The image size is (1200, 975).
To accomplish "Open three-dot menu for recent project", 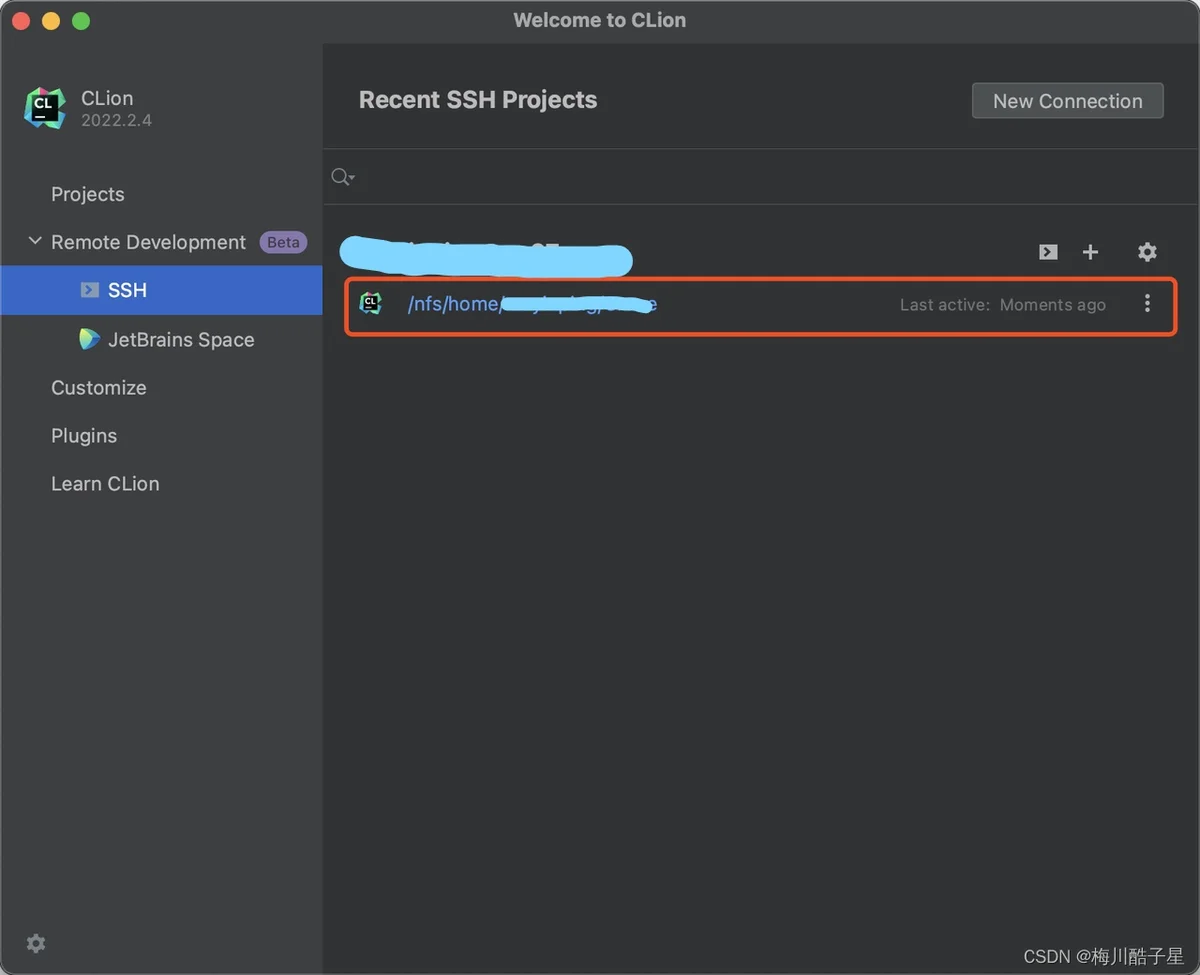I will 1147,304.
